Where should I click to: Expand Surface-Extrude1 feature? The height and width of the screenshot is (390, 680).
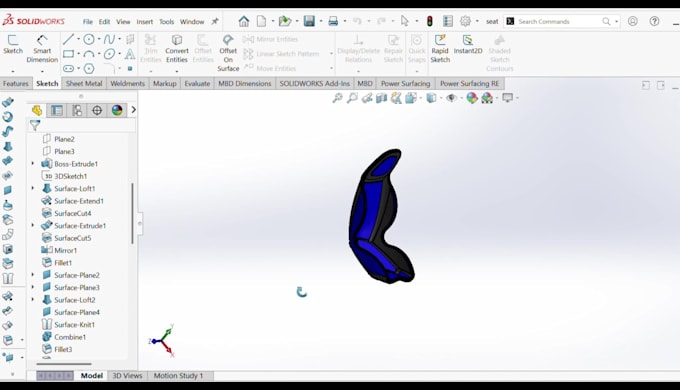(x=33, y=225)
